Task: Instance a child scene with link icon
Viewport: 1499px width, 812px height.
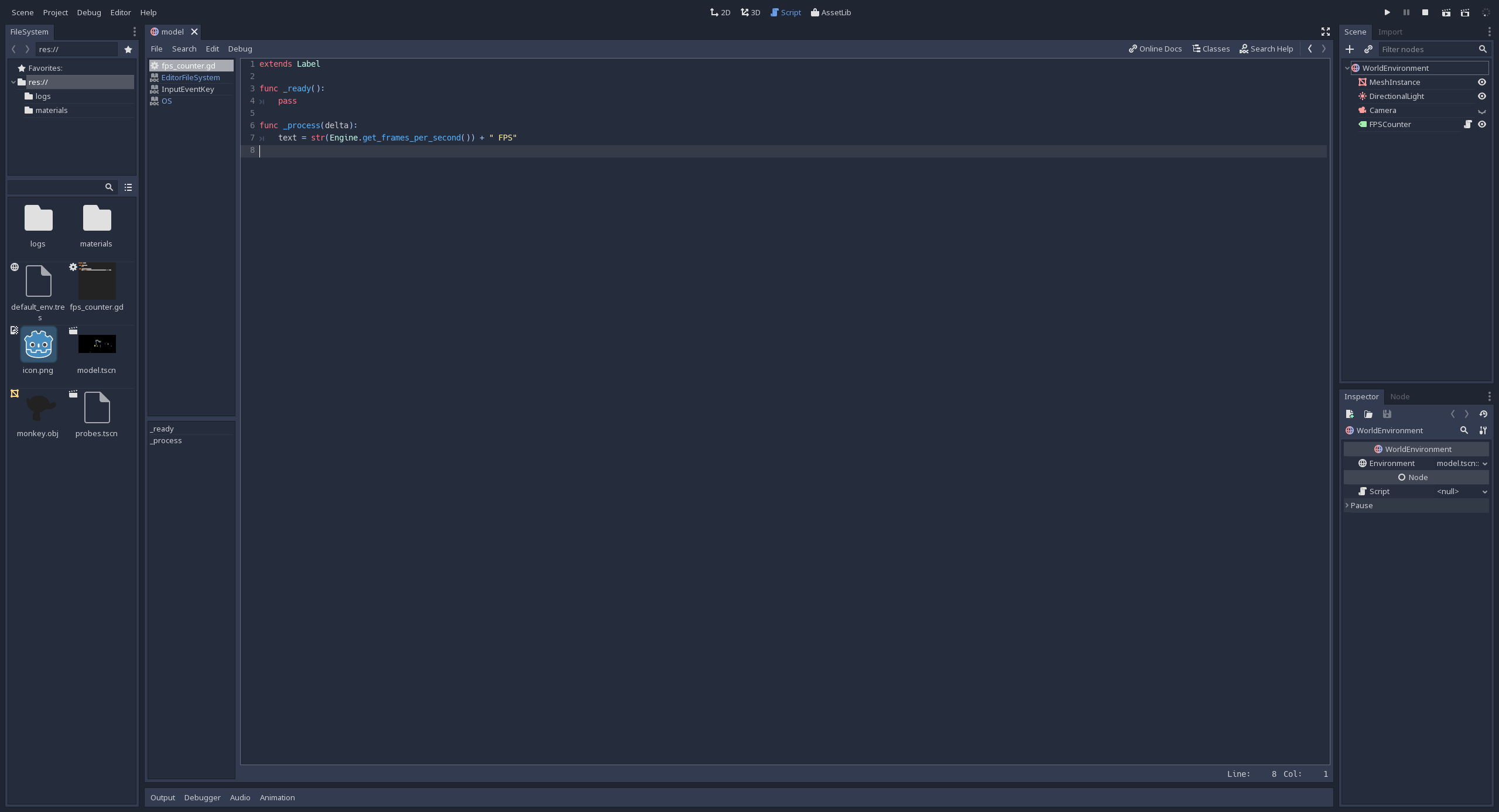Action: [1369, 49]
